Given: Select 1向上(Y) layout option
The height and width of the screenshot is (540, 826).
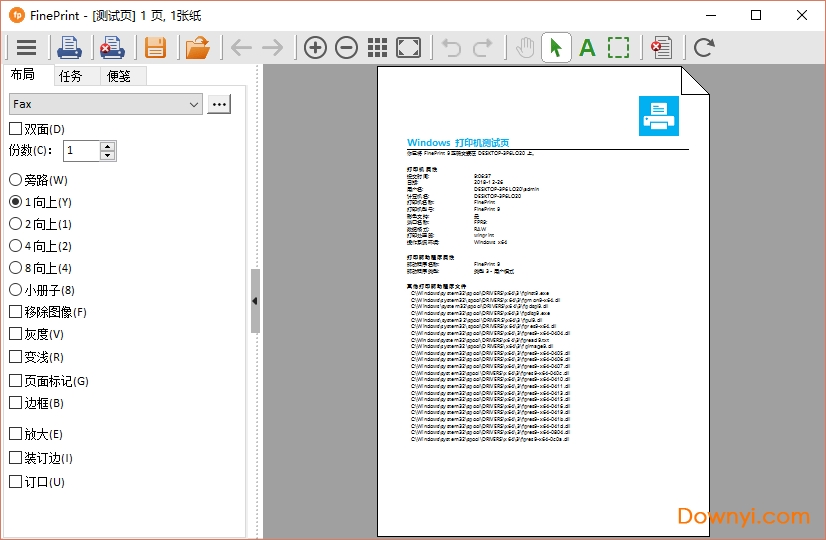Looking at the screenshot, I should 15,202.
